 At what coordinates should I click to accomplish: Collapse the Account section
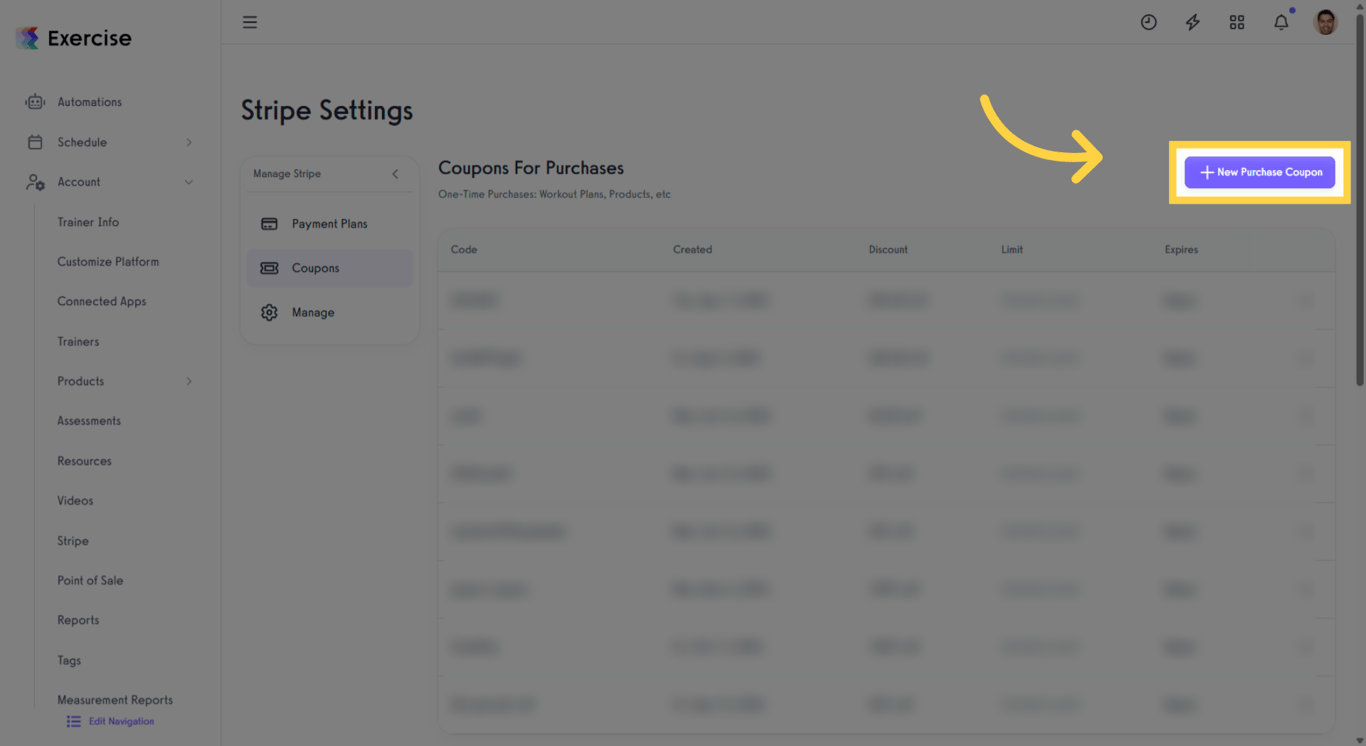188,182
